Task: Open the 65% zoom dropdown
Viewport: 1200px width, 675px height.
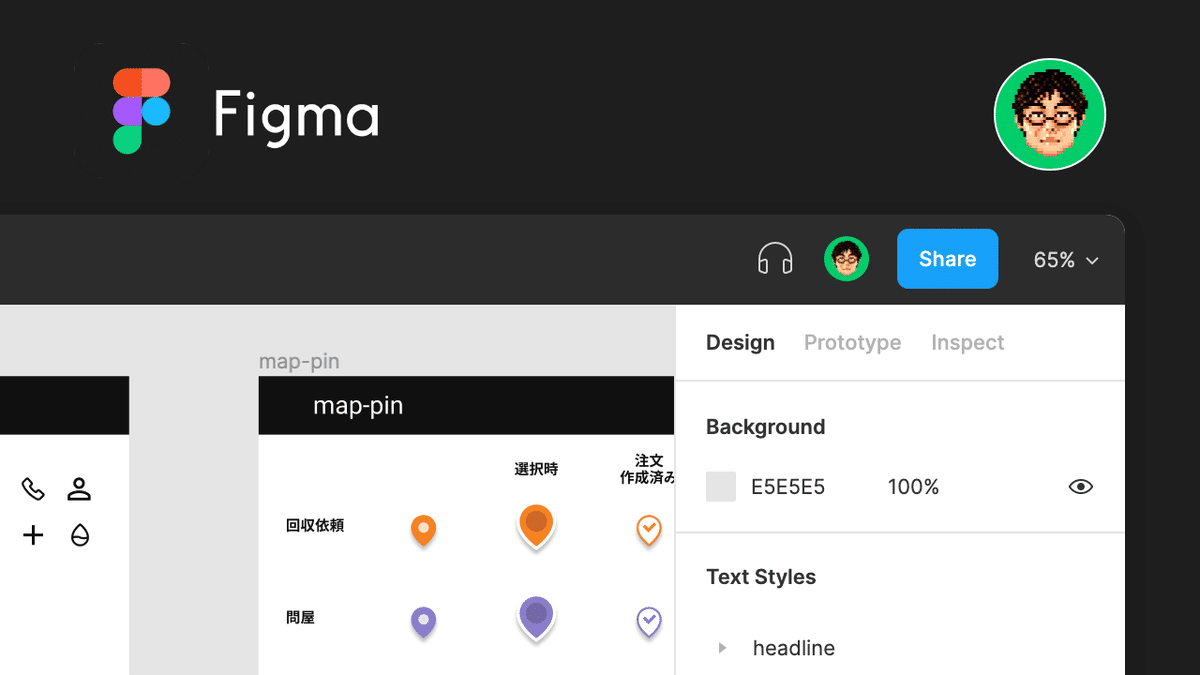Action: pos(1066,260)
